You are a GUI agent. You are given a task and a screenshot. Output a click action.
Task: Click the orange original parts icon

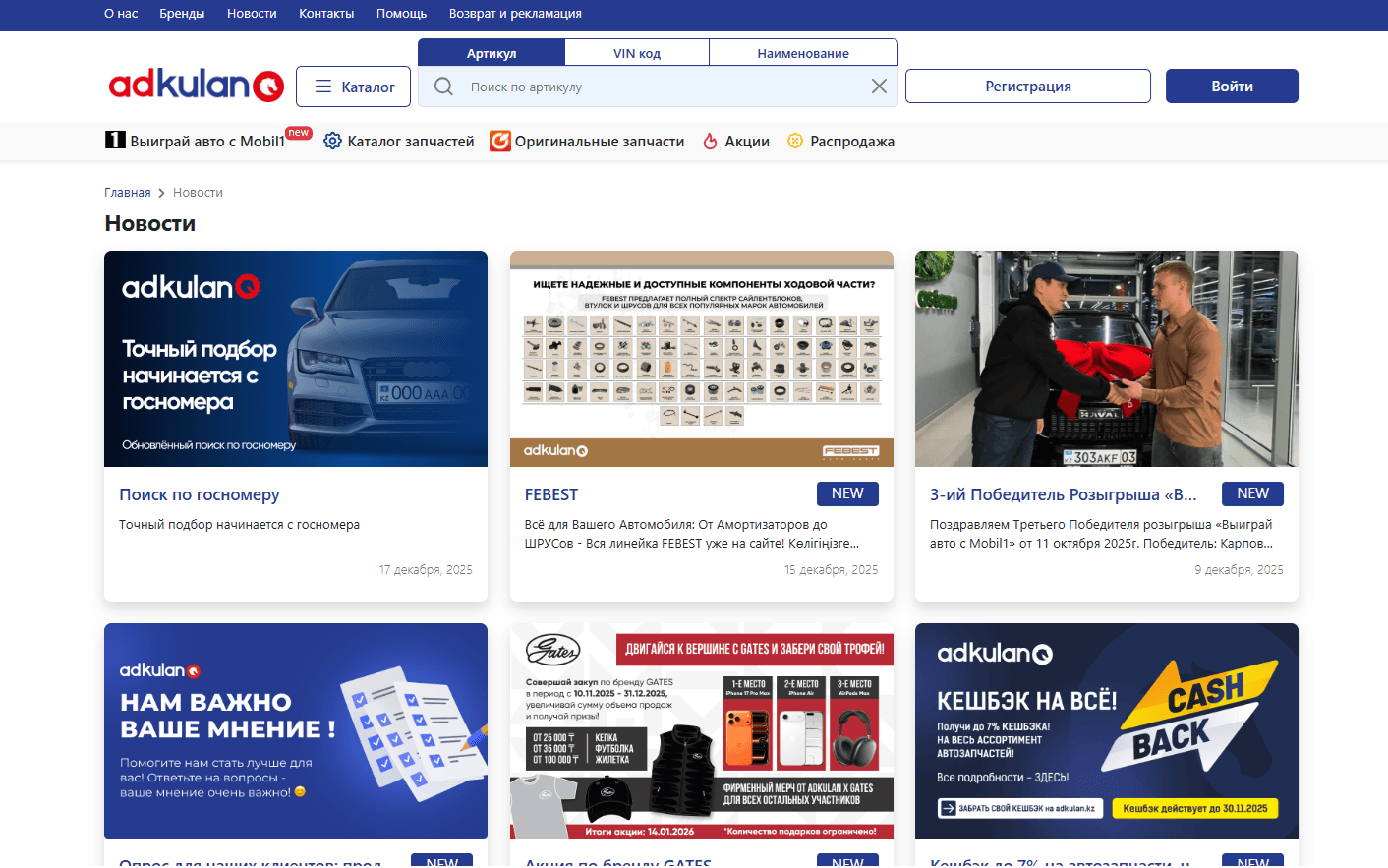pyautogui.click(x=500, y=141)
